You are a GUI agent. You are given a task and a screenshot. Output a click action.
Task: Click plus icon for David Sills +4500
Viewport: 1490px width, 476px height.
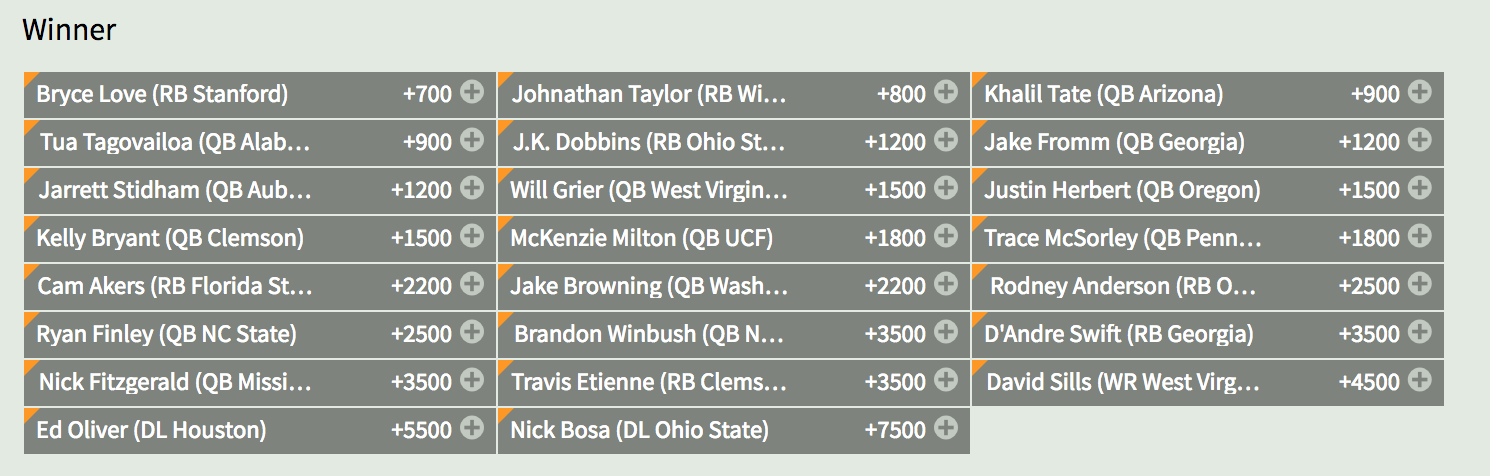1419,381
